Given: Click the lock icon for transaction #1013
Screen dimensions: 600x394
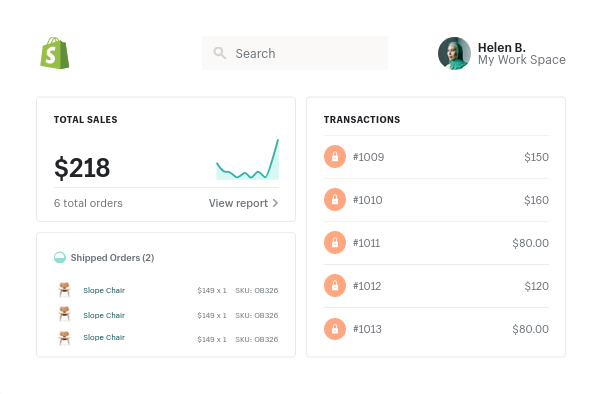Looking at the screenshot, I should tap(335, 329).
